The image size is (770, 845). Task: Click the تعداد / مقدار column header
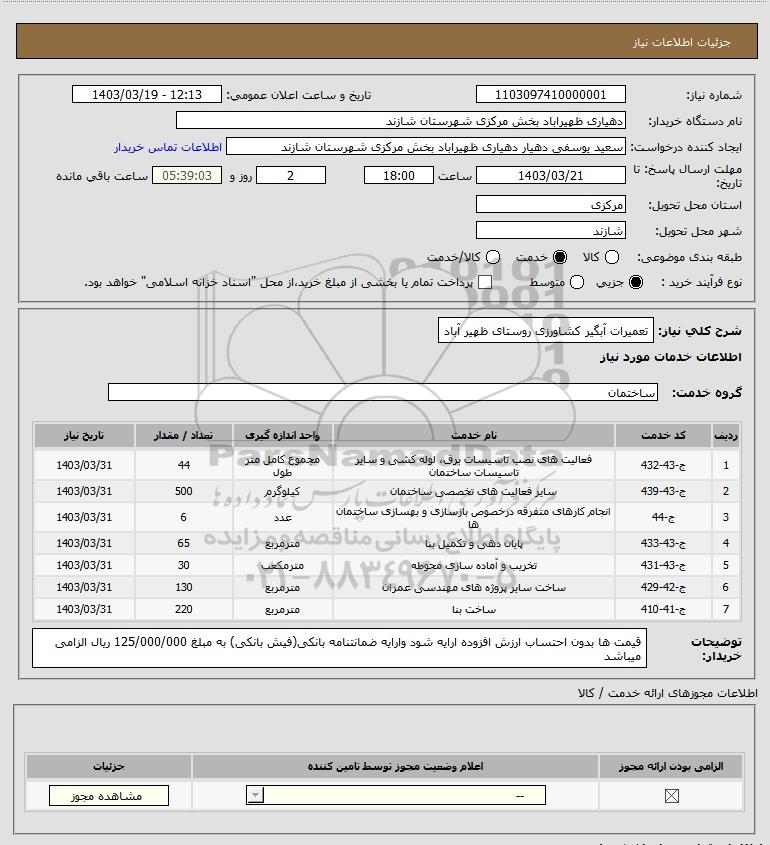coord(184,435)
